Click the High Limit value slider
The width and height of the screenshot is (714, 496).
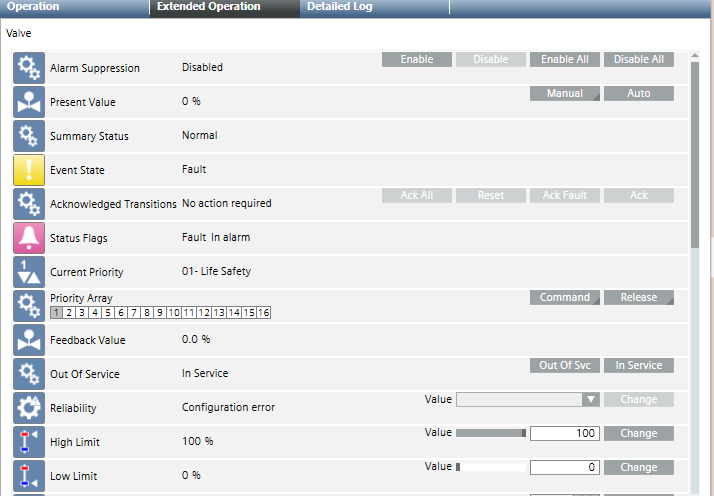(491, 434)
